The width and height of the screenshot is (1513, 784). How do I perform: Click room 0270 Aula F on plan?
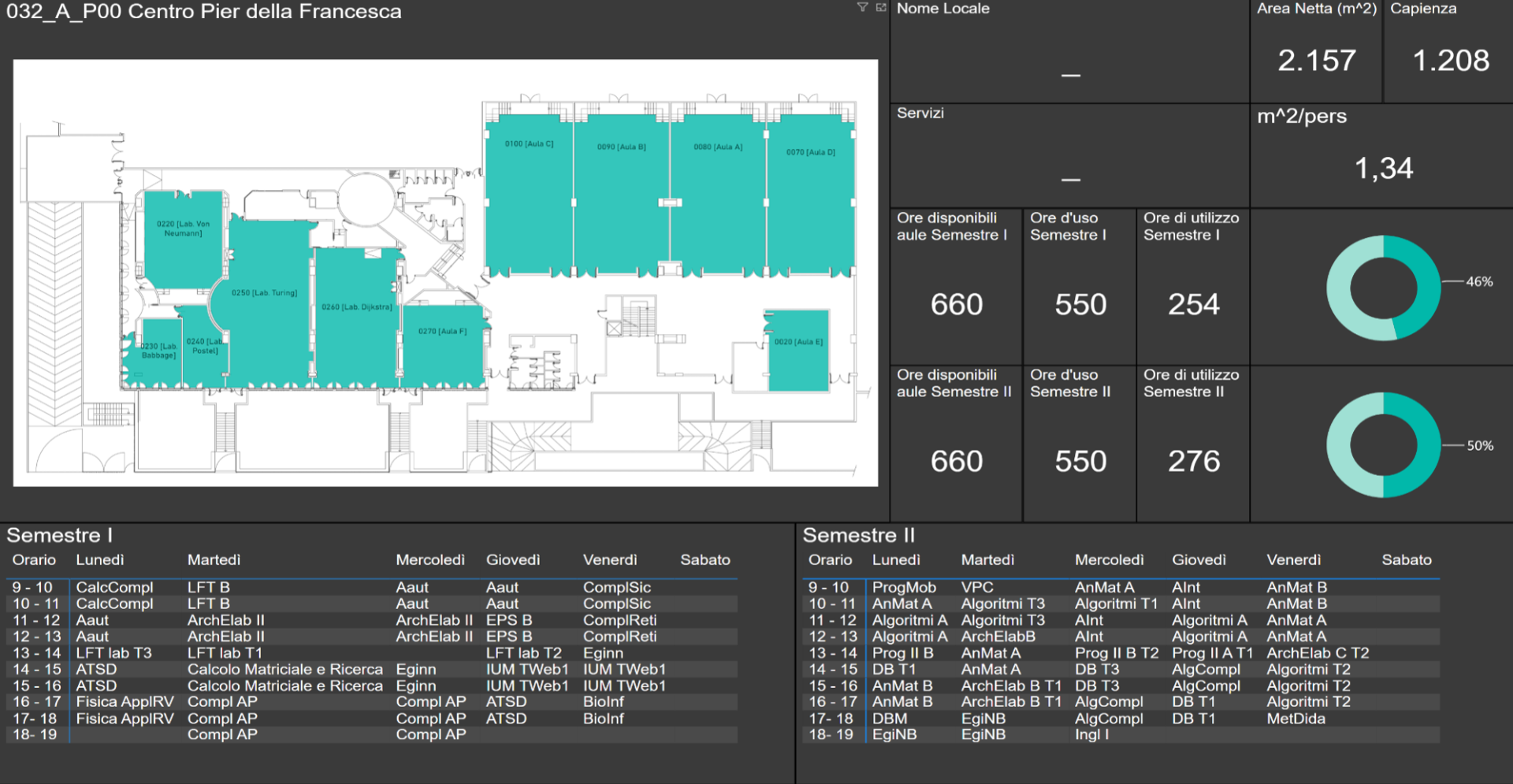pos(442,347)
